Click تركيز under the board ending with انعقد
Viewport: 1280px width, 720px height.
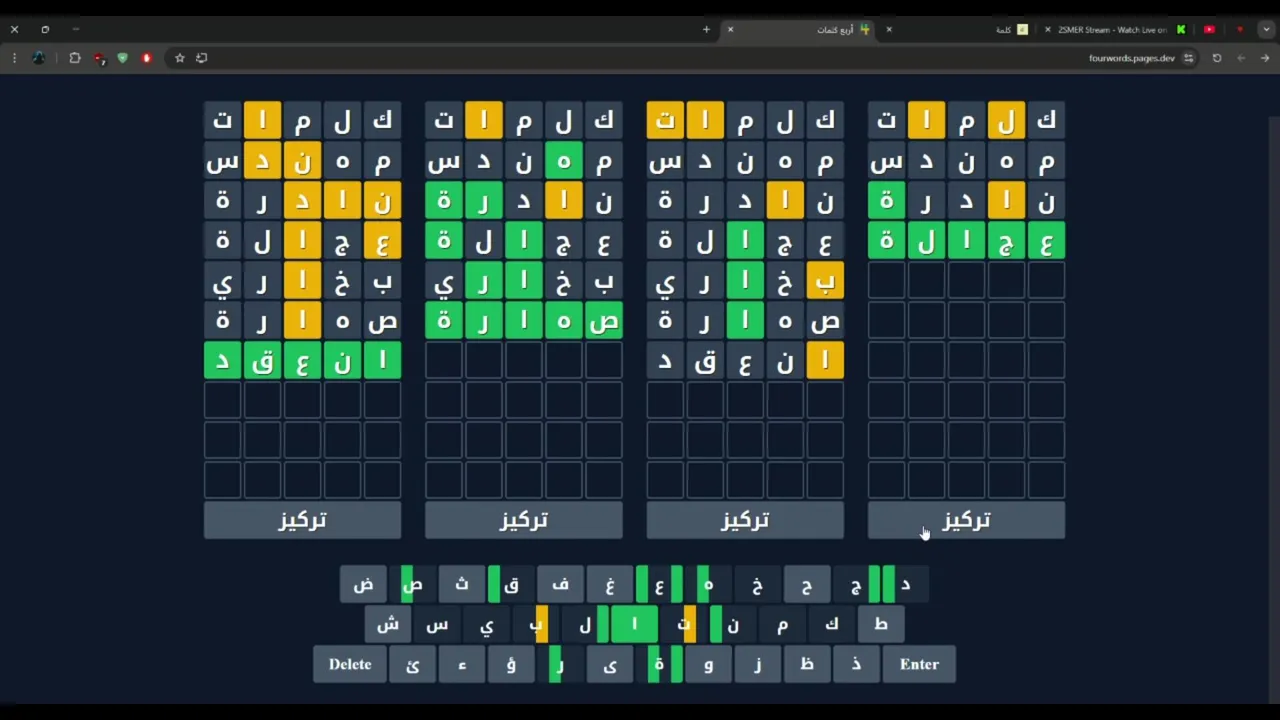pyautogui.click(x=302, y=520)
